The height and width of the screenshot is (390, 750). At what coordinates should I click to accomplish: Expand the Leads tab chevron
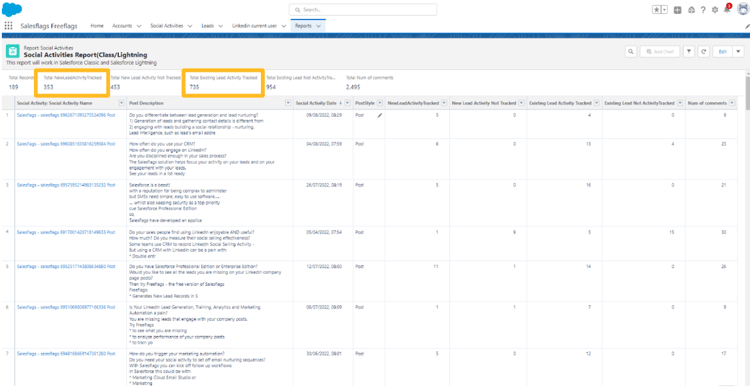(x=221, y=26)
